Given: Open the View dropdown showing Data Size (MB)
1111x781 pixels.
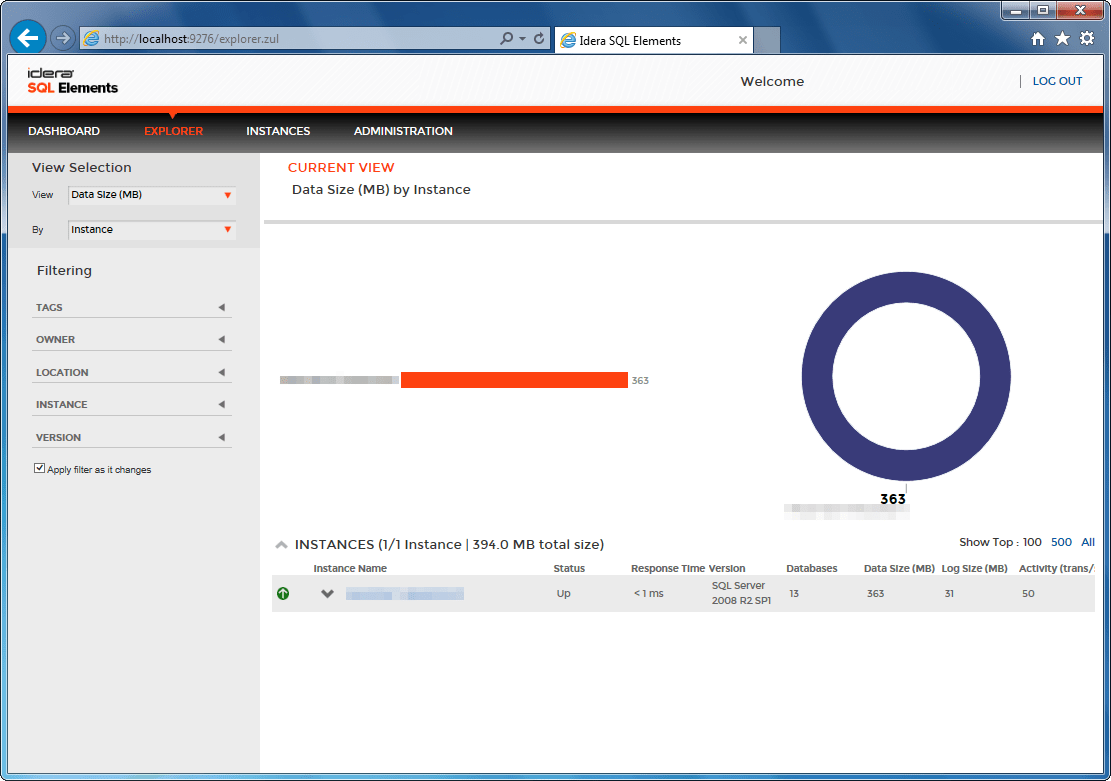Looking at the screenshot, I should [151, 194].
